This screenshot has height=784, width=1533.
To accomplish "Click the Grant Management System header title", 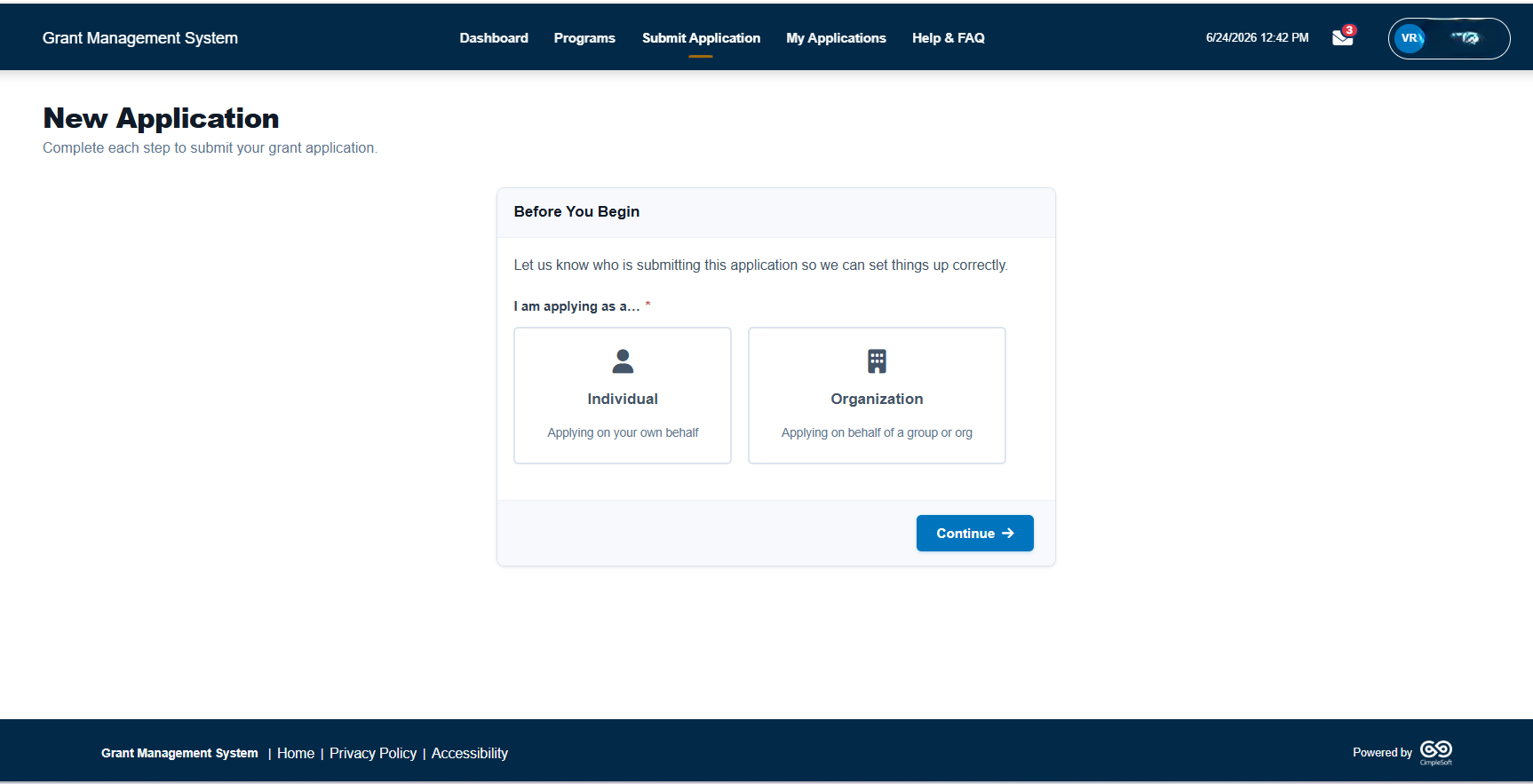I will coord(140,38).
